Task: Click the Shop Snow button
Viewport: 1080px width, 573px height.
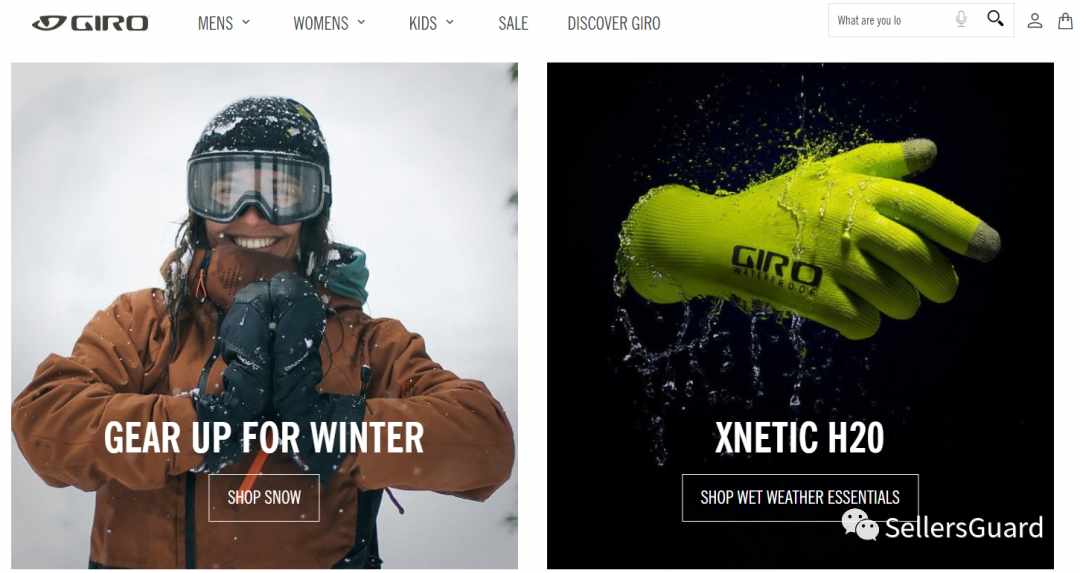Action: [264, 497]
